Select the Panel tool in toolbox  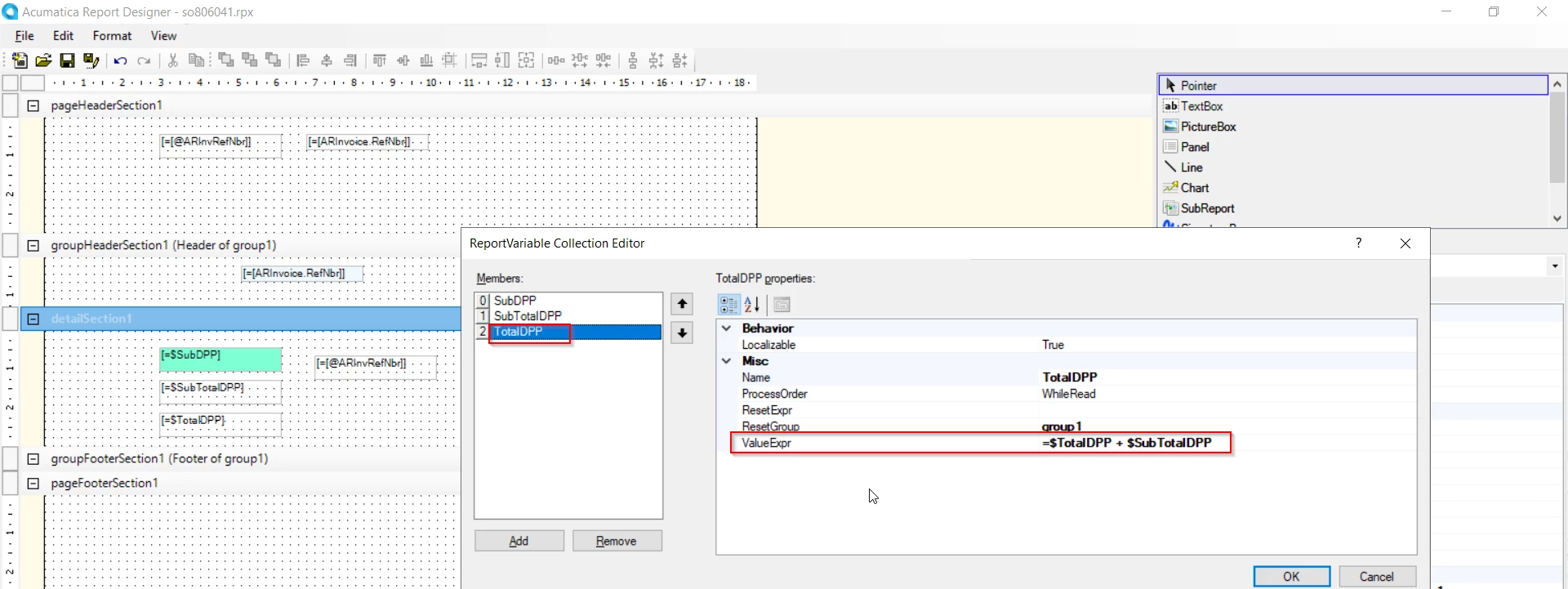coord(1353,147)
